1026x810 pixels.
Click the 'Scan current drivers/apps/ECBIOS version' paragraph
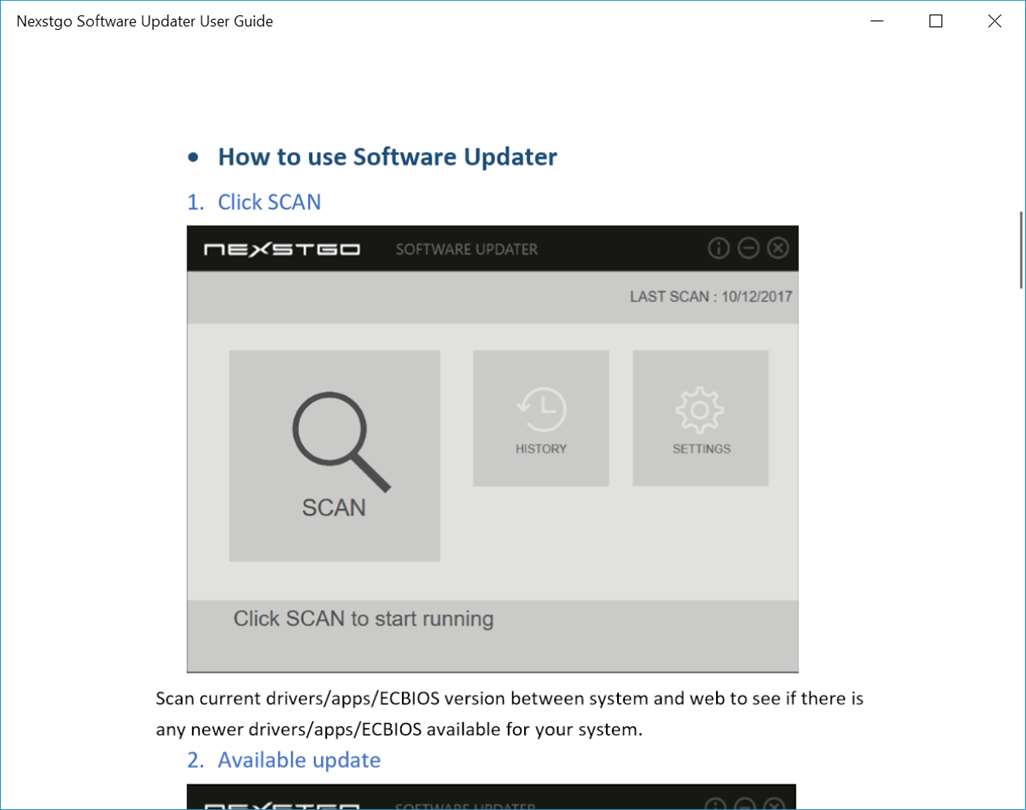pos(510,714)
